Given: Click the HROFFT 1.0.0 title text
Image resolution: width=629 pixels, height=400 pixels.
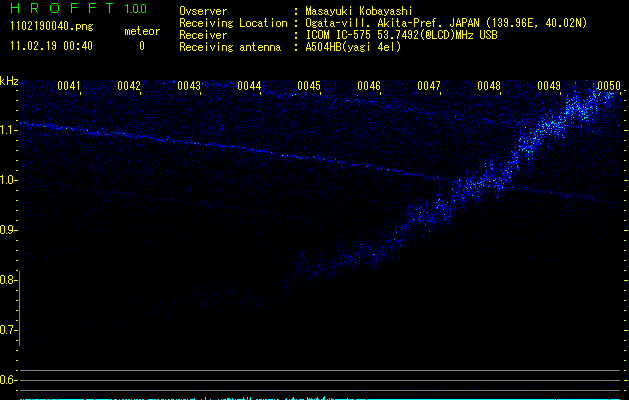Looking at the screenshot, I should click(79, 8).
